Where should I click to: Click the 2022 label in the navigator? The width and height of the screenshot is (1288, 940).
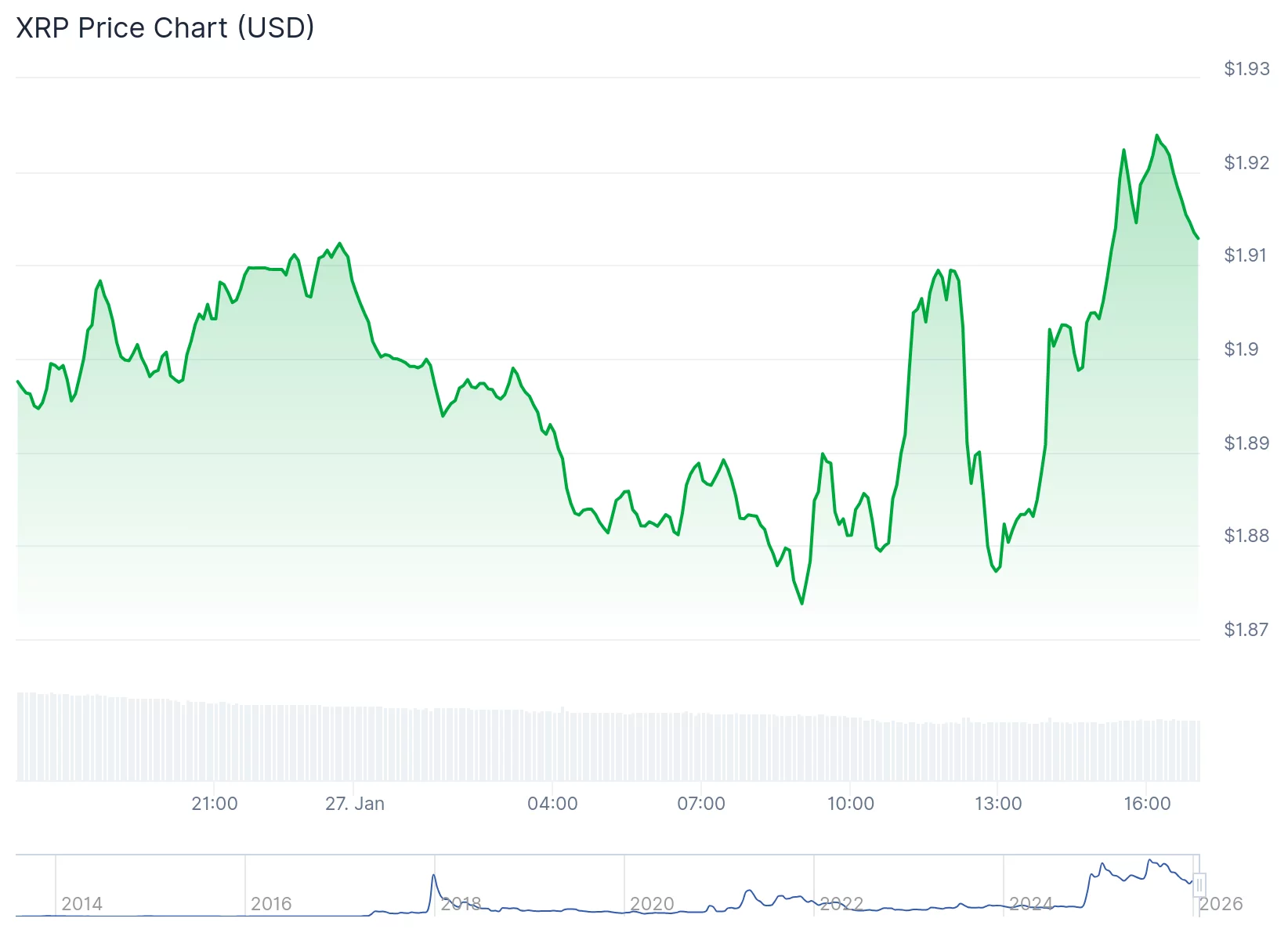coord(841,904)
